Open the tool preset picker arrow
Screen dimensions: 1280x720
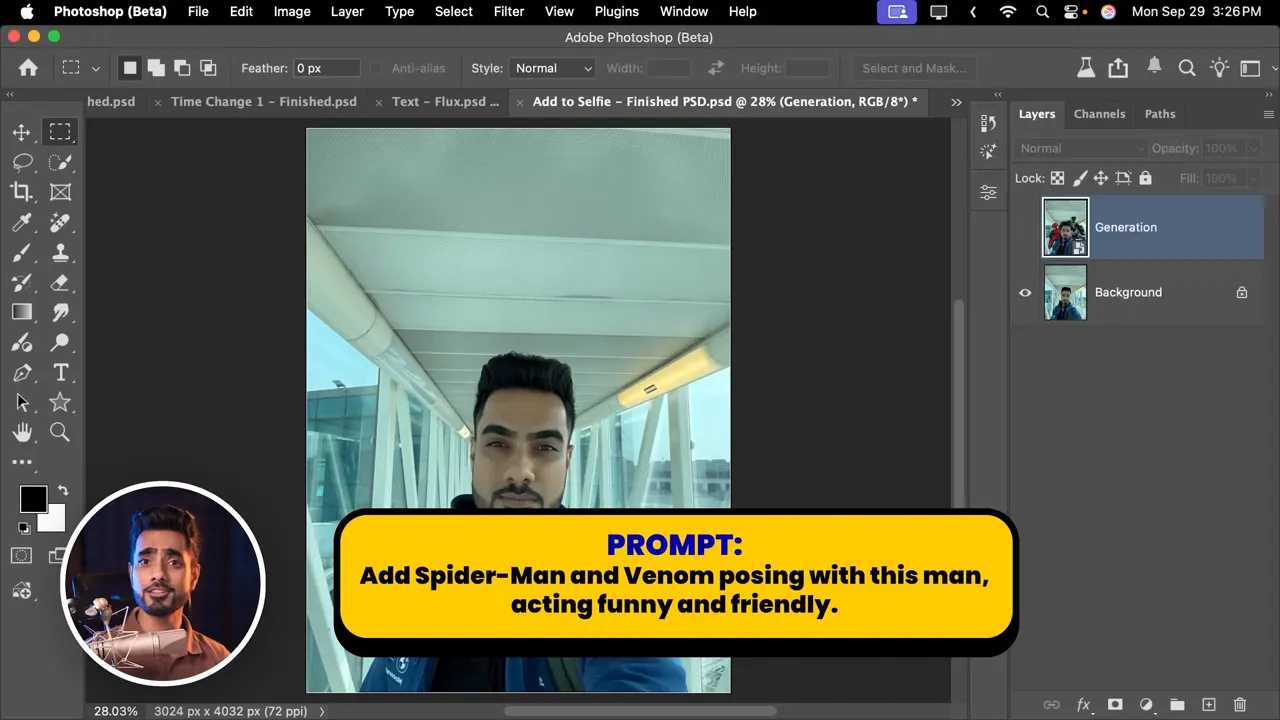point(96,68)
